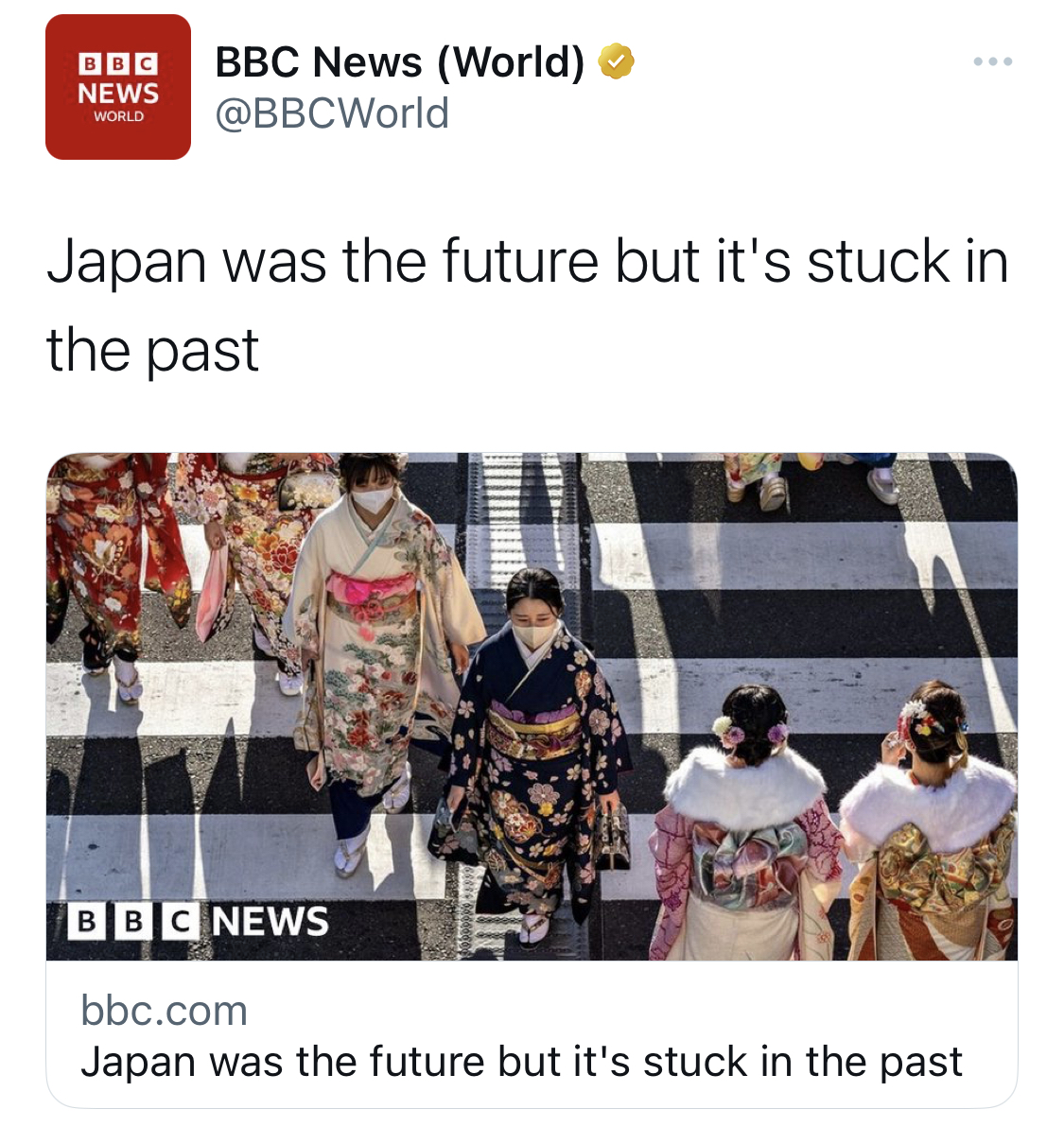This screenshot has height=1144, width=1064.
Task: Open the link card article headline
Action: 521,1062
